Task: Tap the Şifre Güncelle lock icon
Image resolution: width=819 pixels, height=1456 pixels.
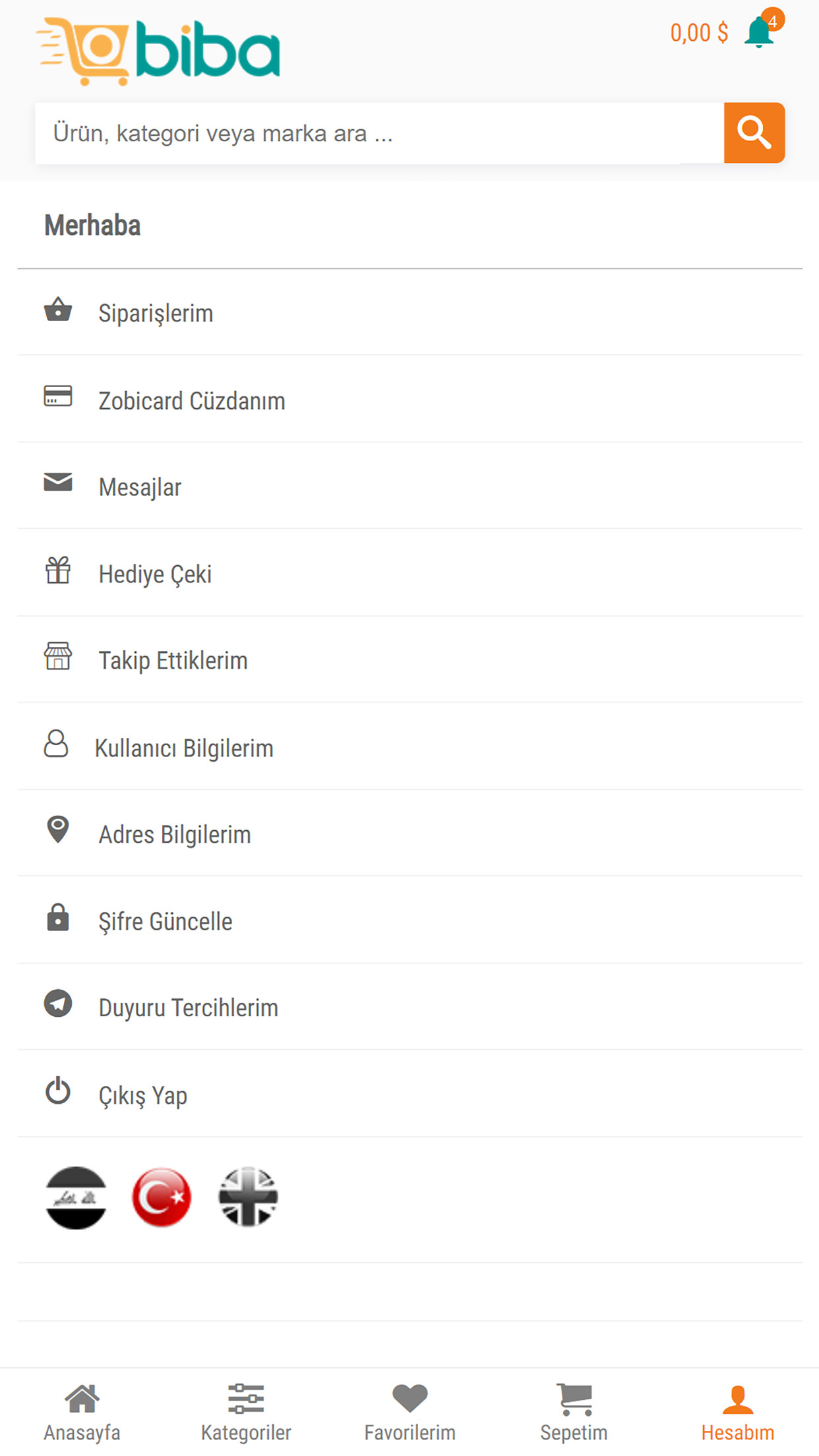Action: click(58, 918)
